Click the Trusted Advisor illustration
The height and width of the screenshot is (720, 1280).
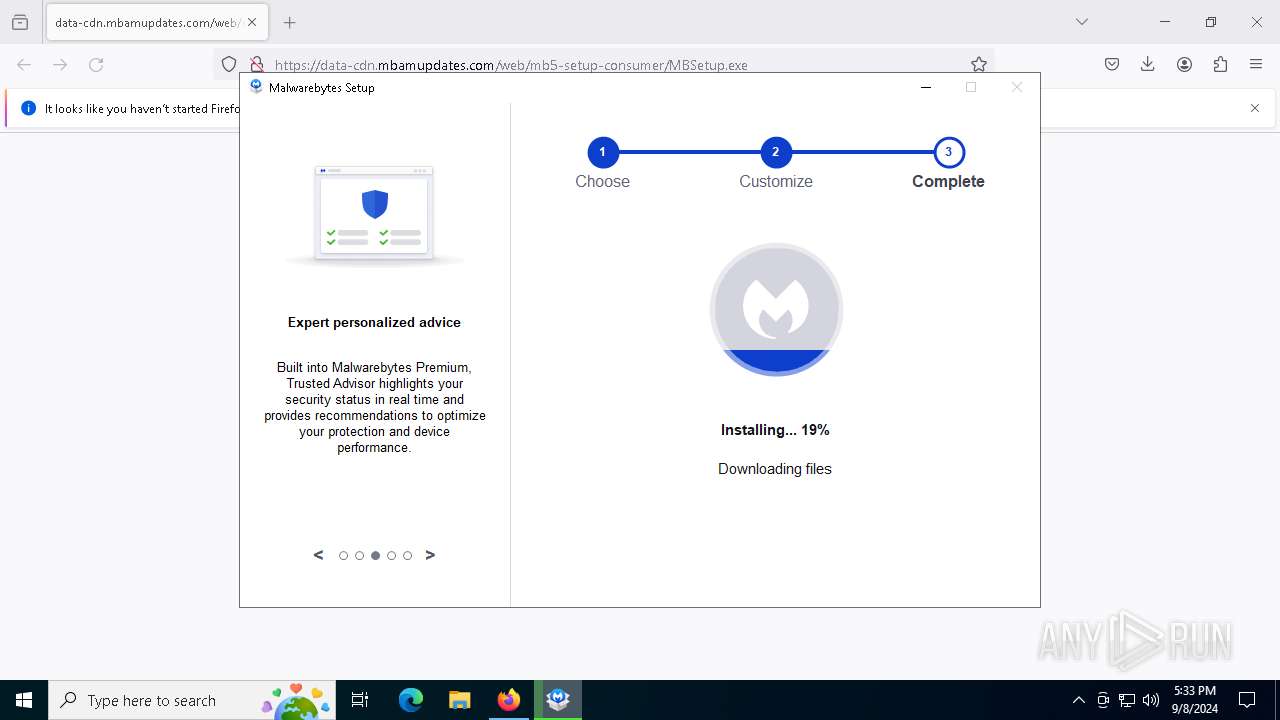tap(374, 216)
